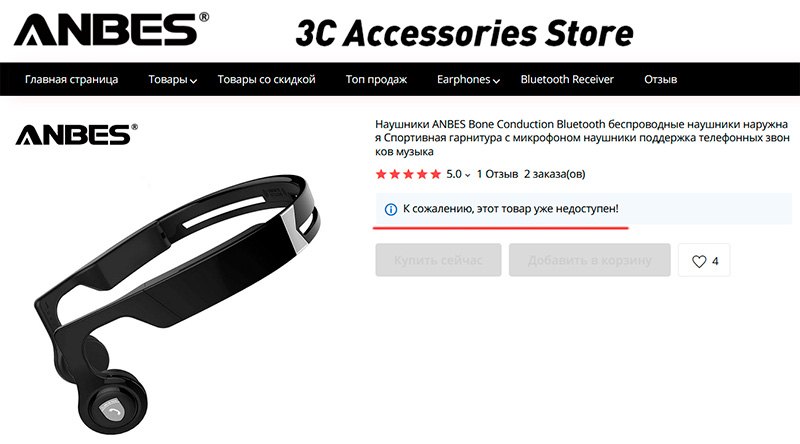Click the ANBES logo in header

tap(111, 29)
